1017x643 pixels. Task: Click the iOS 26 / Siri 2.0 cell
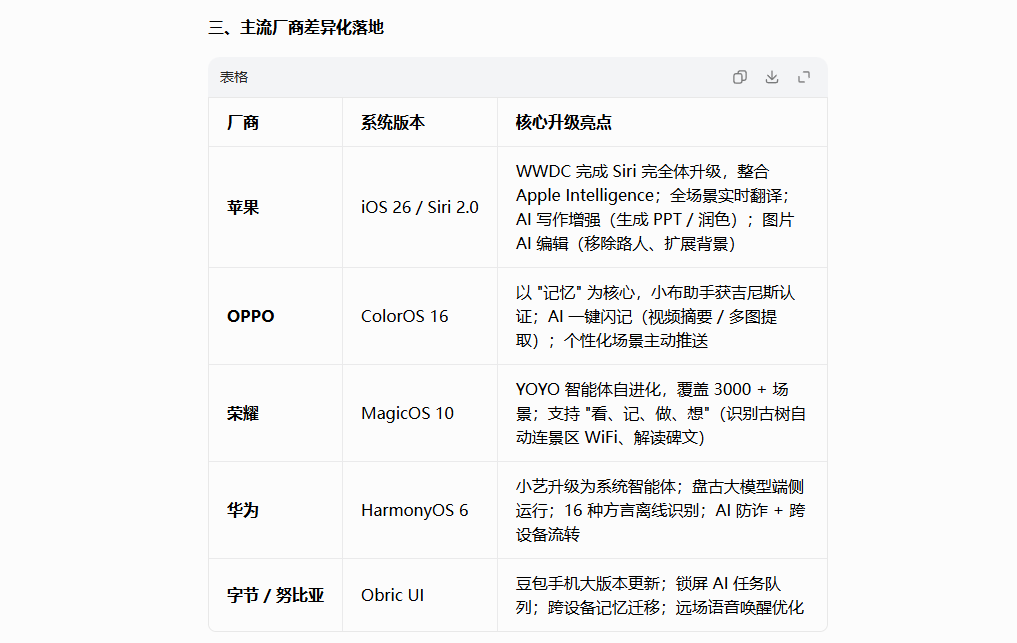click(x=420, y=207)
